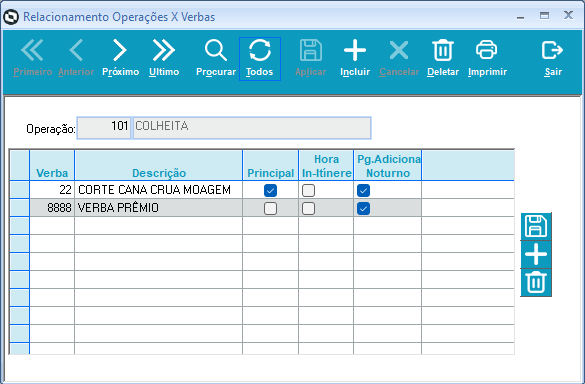Print with Imprimir printer icon
This screenshot has height=384, width=585.
tap(487, 59)
